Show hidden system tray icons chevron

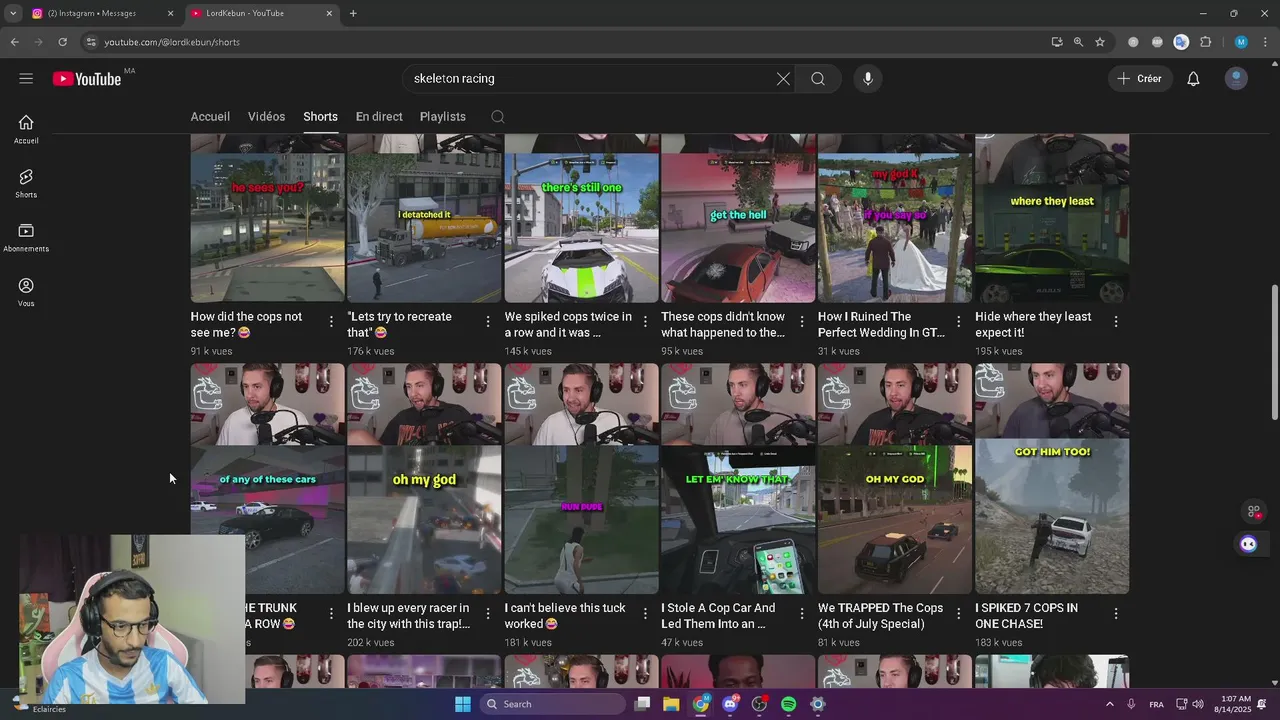[x=1109, y=704]
